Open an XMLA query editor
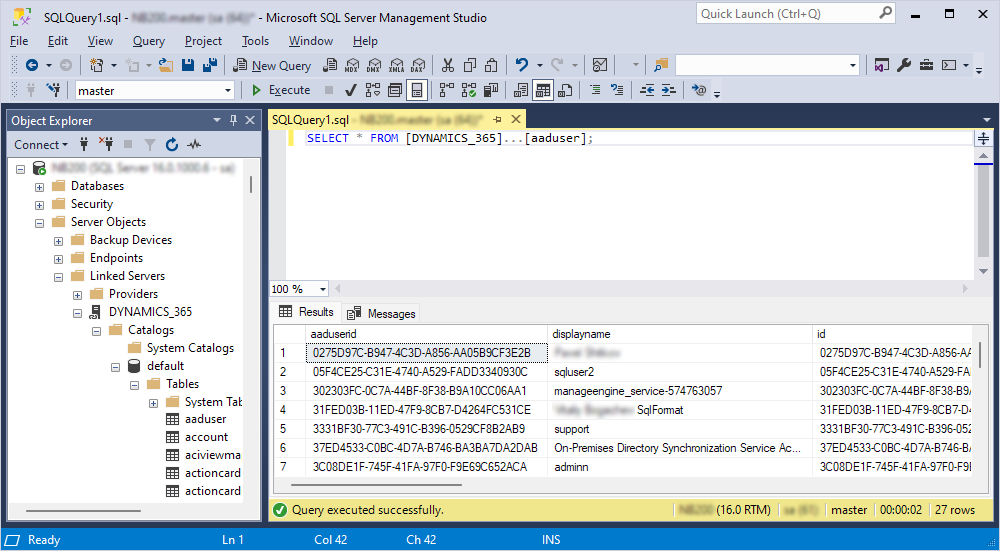1000x551 pixels. (397, 65)
